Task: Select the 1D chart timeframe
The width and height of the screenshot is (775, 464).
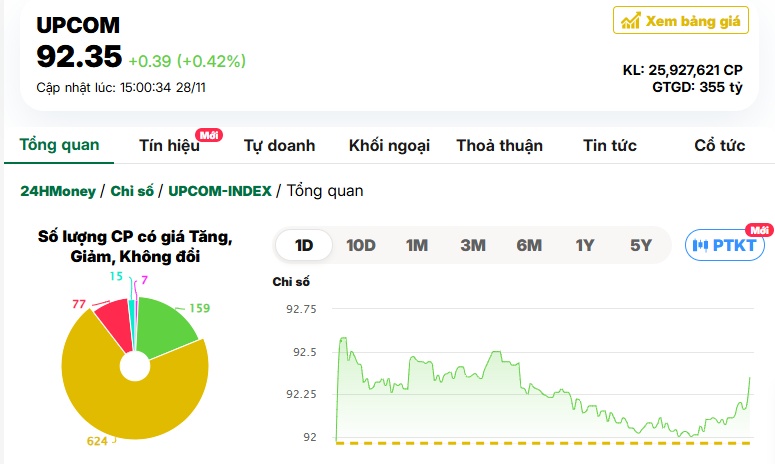Action: click(x=304, y=245)
